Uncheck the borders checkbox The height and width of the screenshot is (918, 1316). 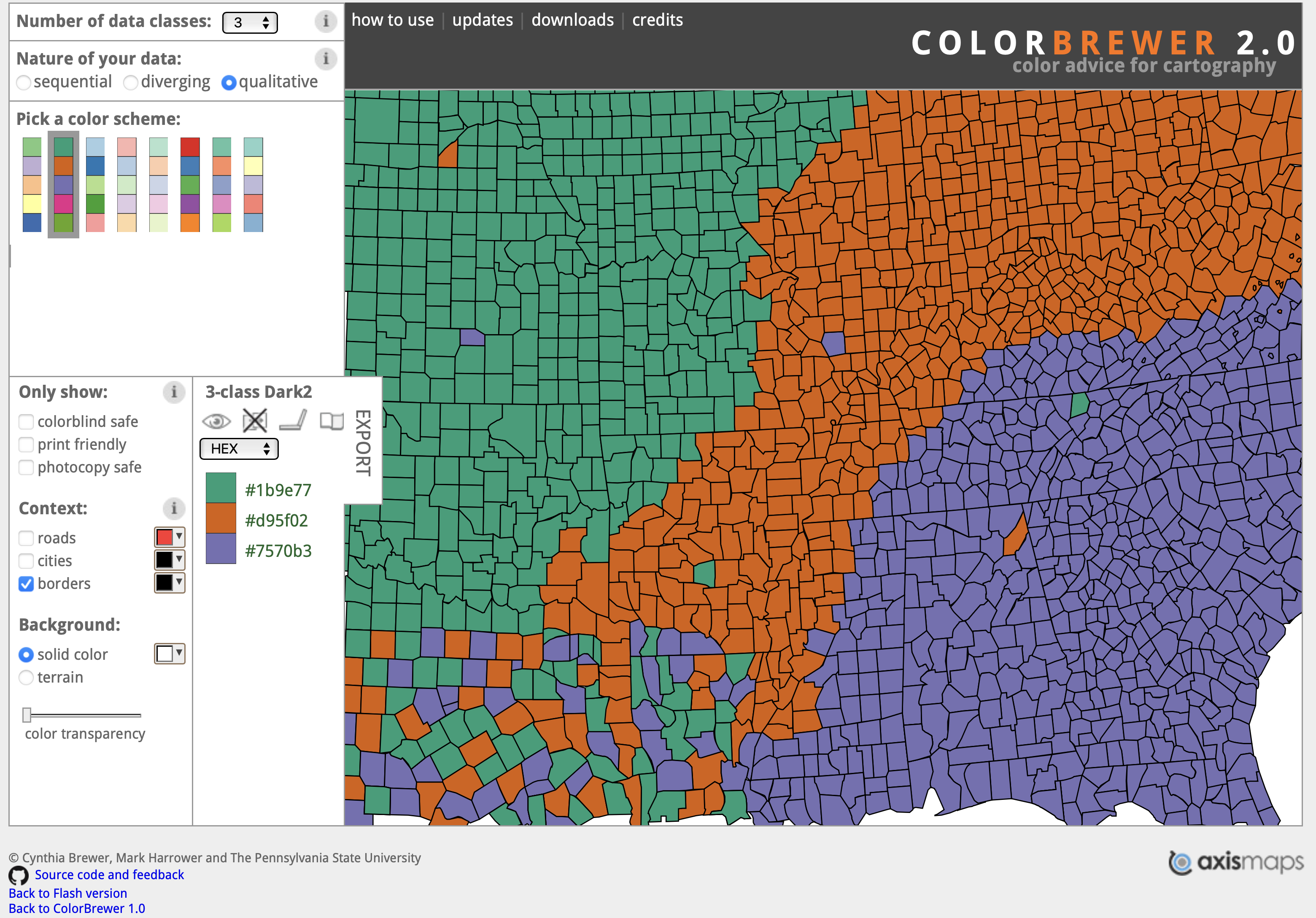coord(26,584)
